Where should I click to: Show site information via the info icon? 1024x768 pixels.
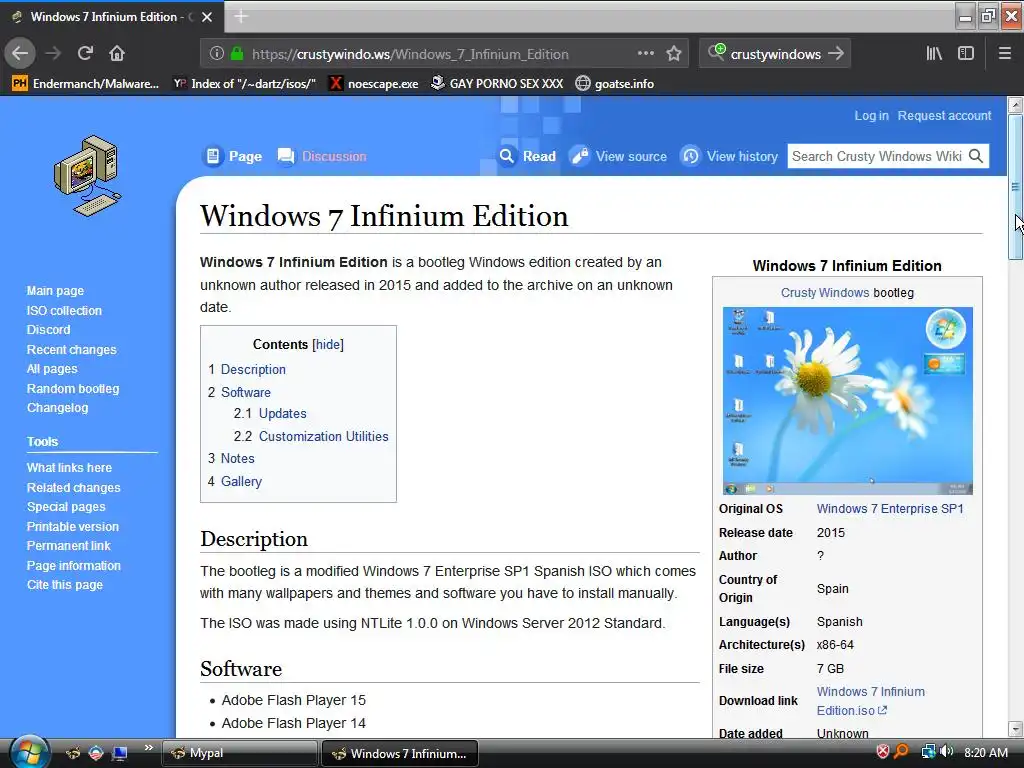[217, 54]
